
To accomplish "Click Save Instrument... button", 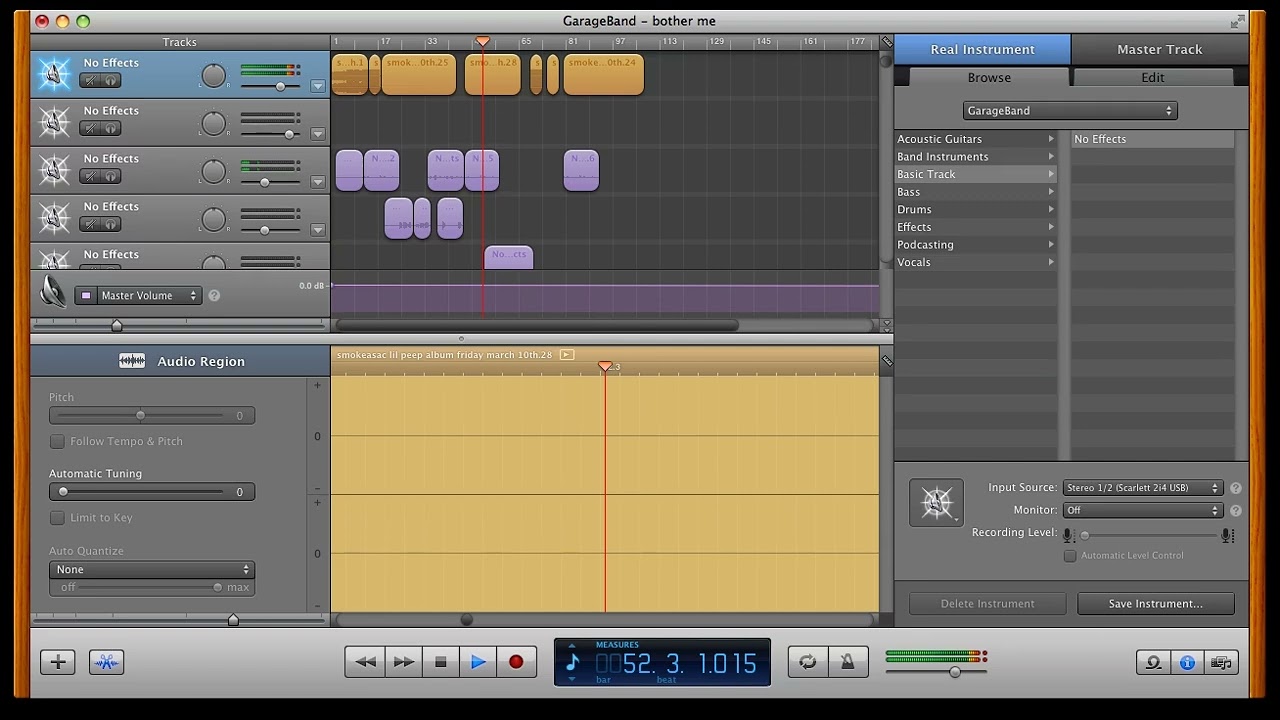I will click(x=1155, y=604).
